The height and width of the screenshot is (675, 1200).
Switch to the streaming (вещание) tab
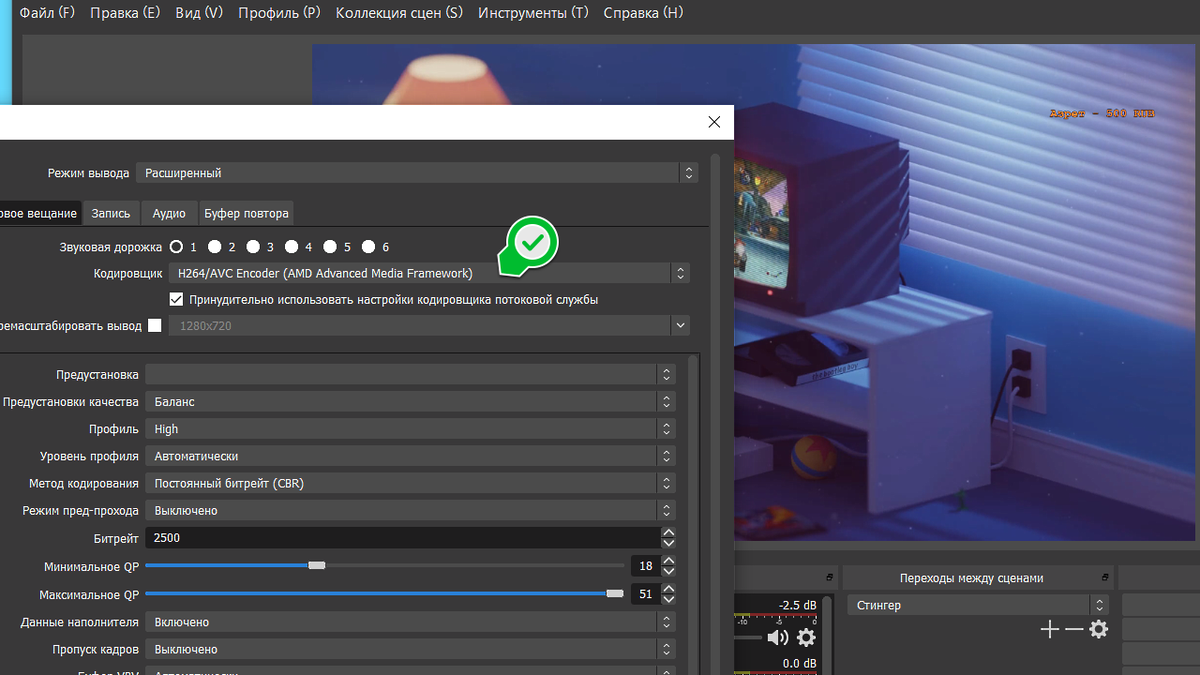[x=40, y=213]
